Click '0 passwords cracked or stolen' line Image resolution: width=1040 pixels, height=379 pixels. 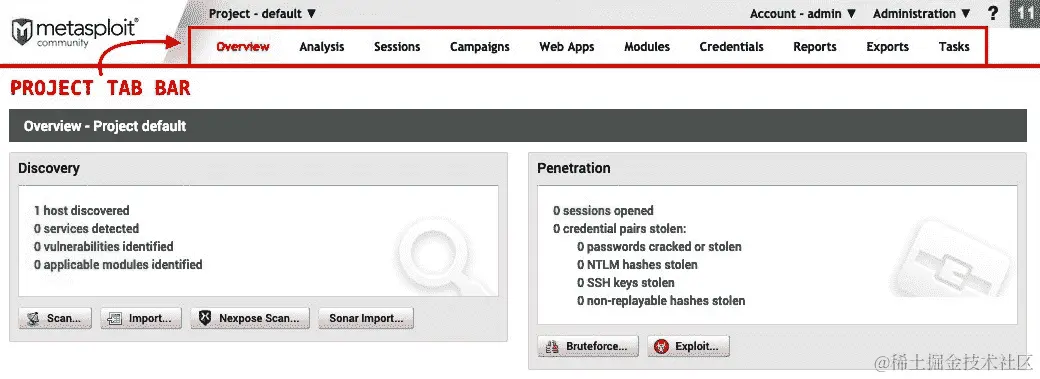[659, 246]
